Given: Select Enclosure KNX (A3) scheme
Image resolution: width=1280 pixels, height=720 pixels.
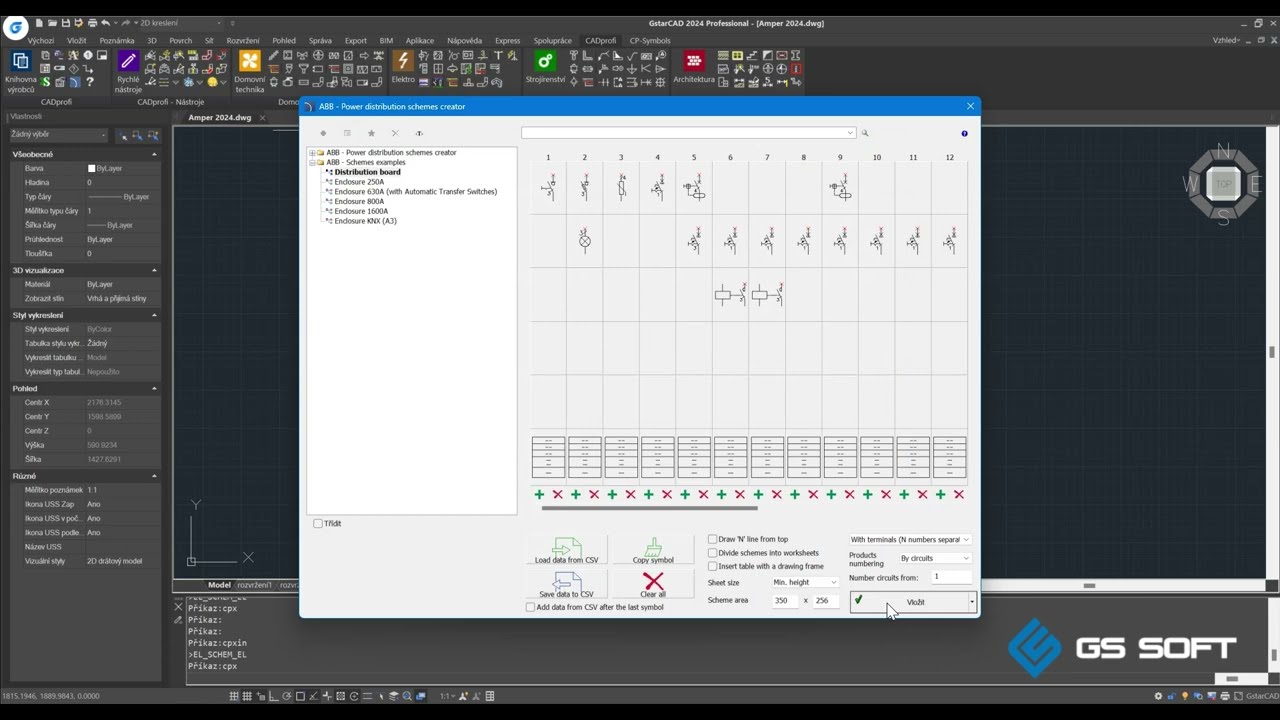Looking at the screenshot, I should (365, 221).
